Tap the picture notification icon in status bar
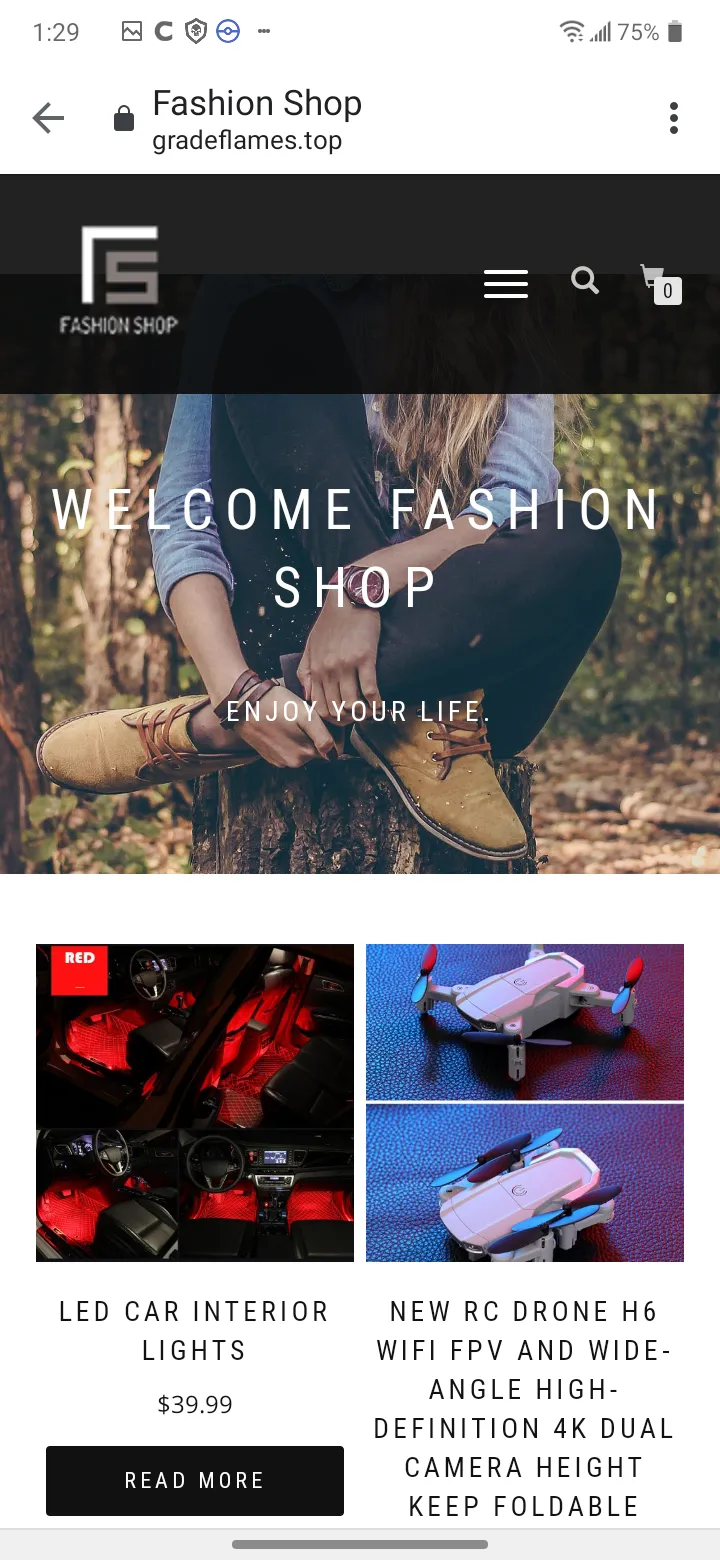 pyautogui.click(x=132, y=32)
